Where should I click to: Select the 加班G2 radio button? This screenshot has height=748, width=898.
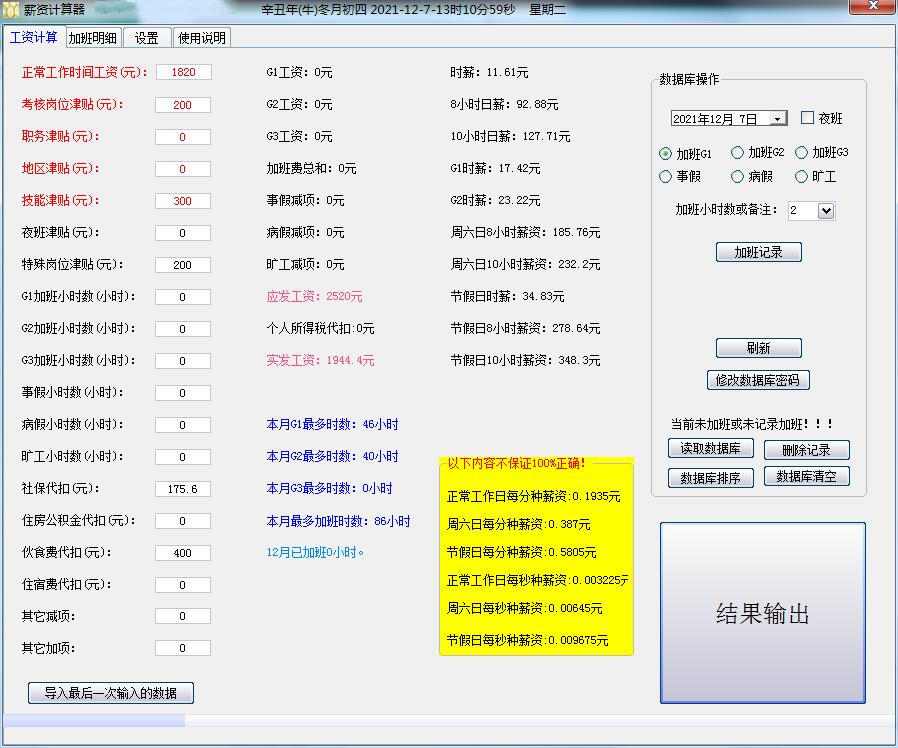(737, 152)
